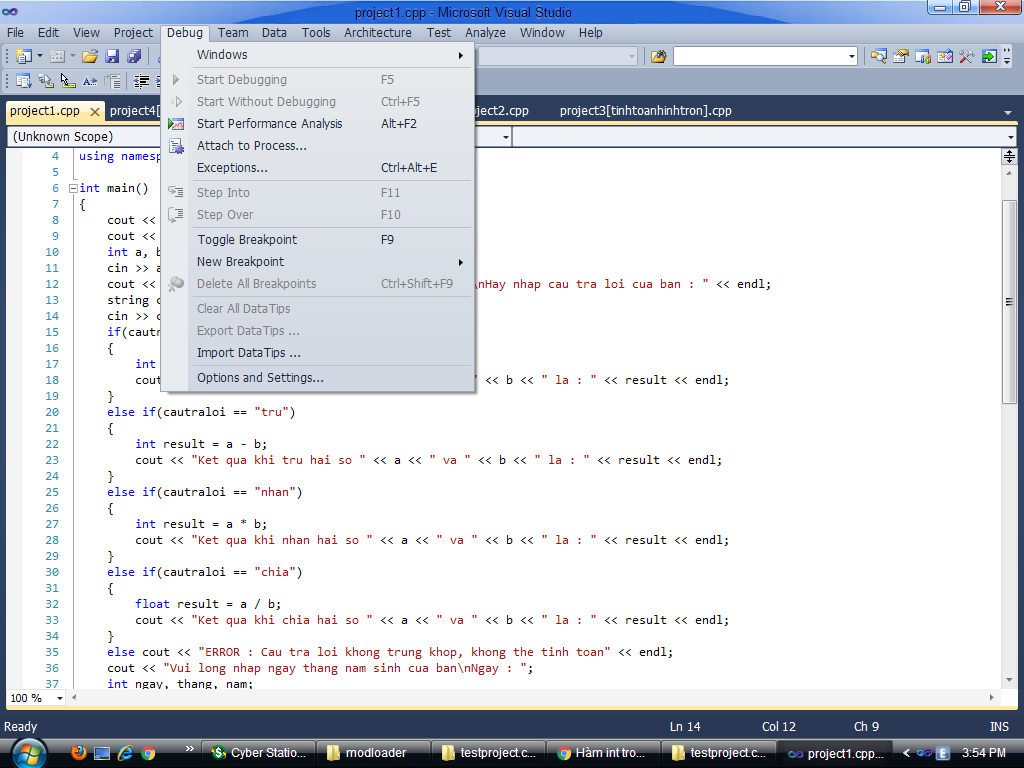Open the Chrome quick launch icon

(x=148, y=753)
